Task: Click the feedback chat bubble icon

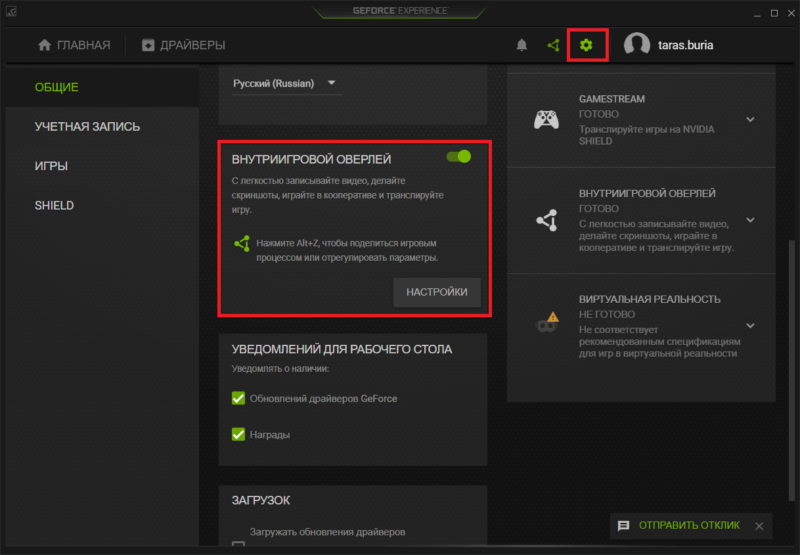Action: [623, 525]
